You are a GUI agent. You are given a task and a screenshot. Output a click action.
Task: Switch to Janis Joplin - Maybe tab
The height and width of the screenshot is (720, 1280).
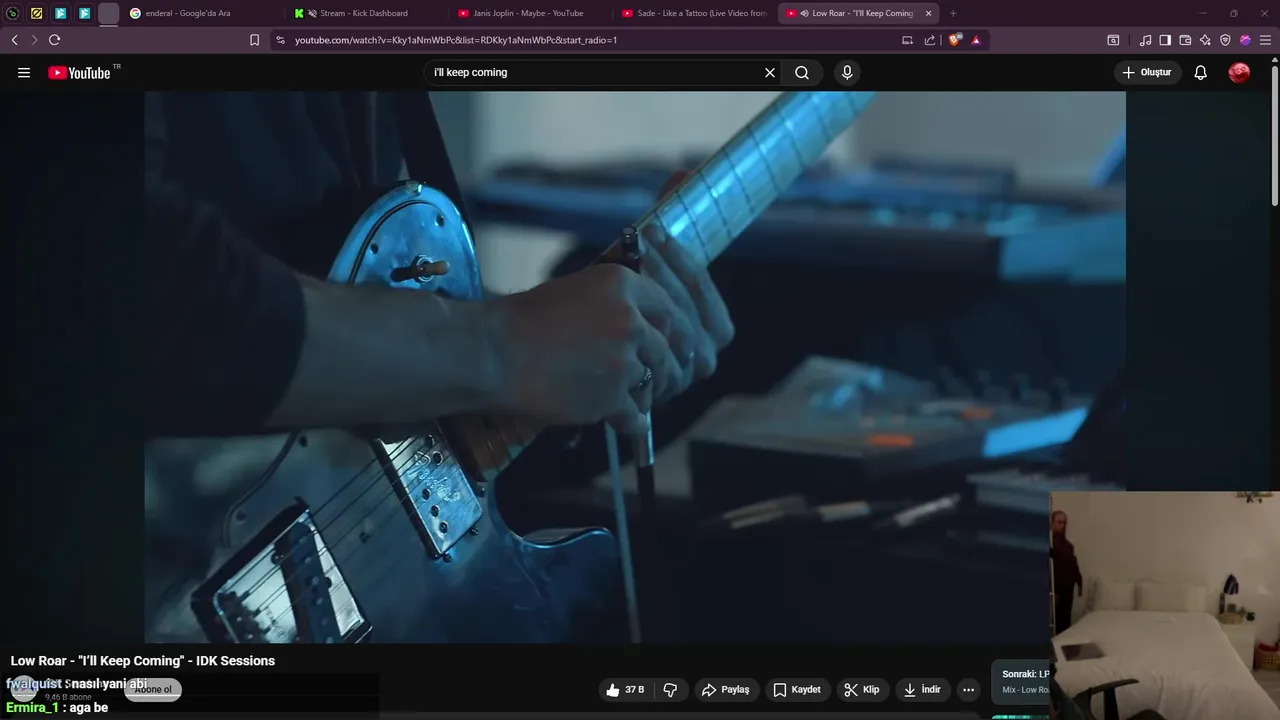point(530,13)
